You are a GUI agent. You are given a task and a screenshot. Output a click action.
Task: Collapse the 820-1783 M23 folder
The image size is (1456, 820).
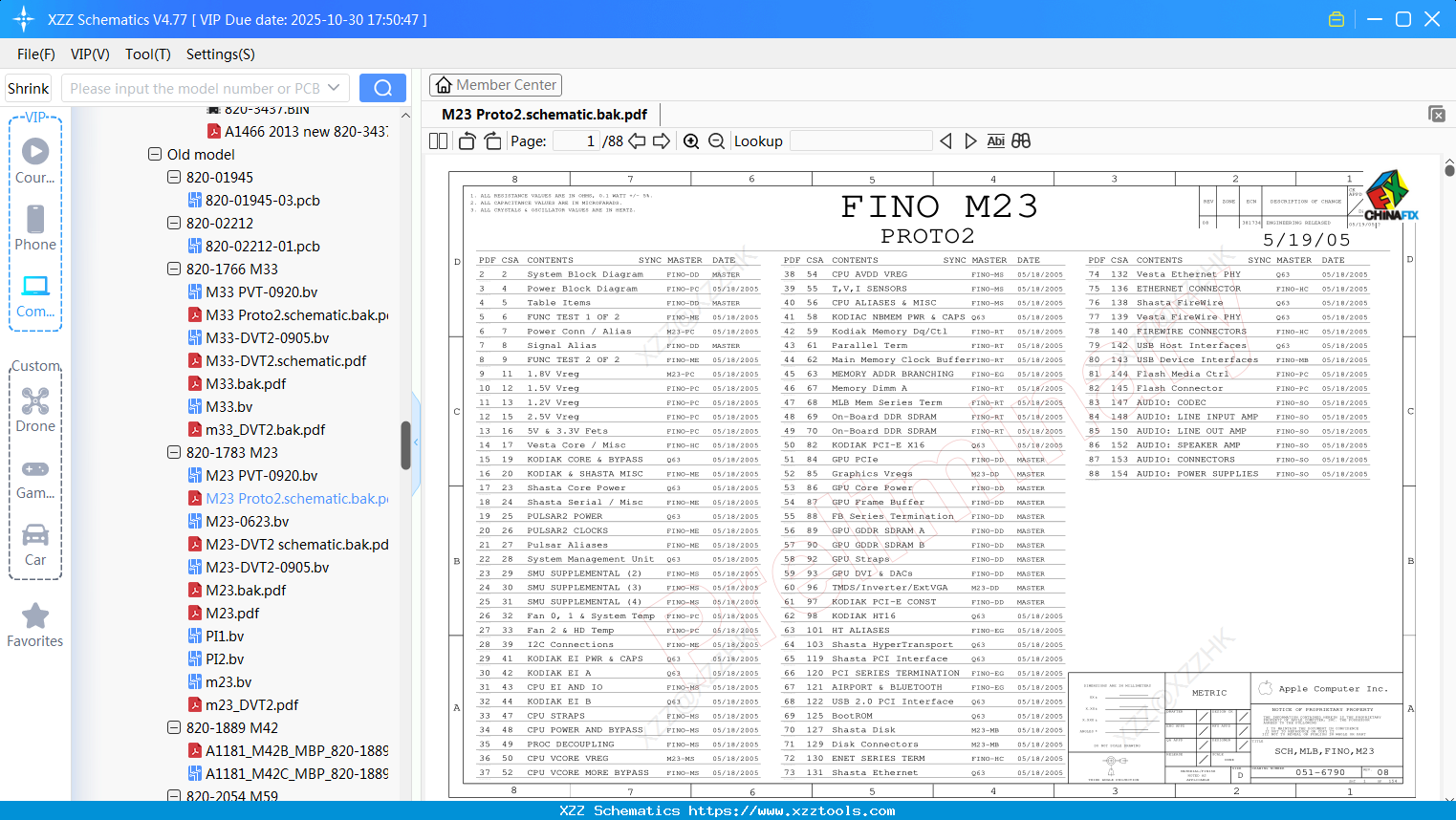coord(174,452)
